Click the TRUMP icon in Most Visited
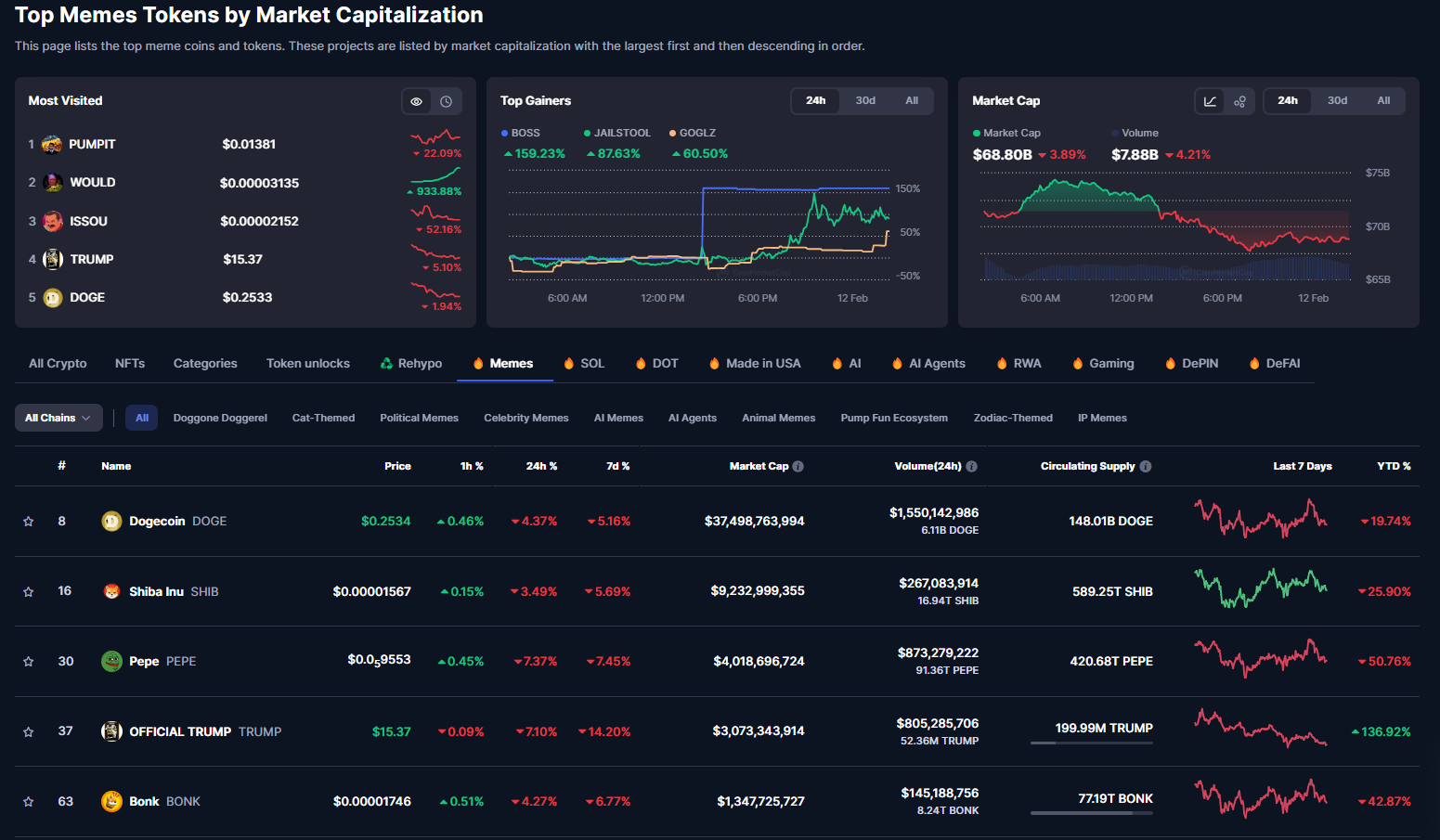The width and height of the screenshot is (1440, 840). tap(53, 259)
